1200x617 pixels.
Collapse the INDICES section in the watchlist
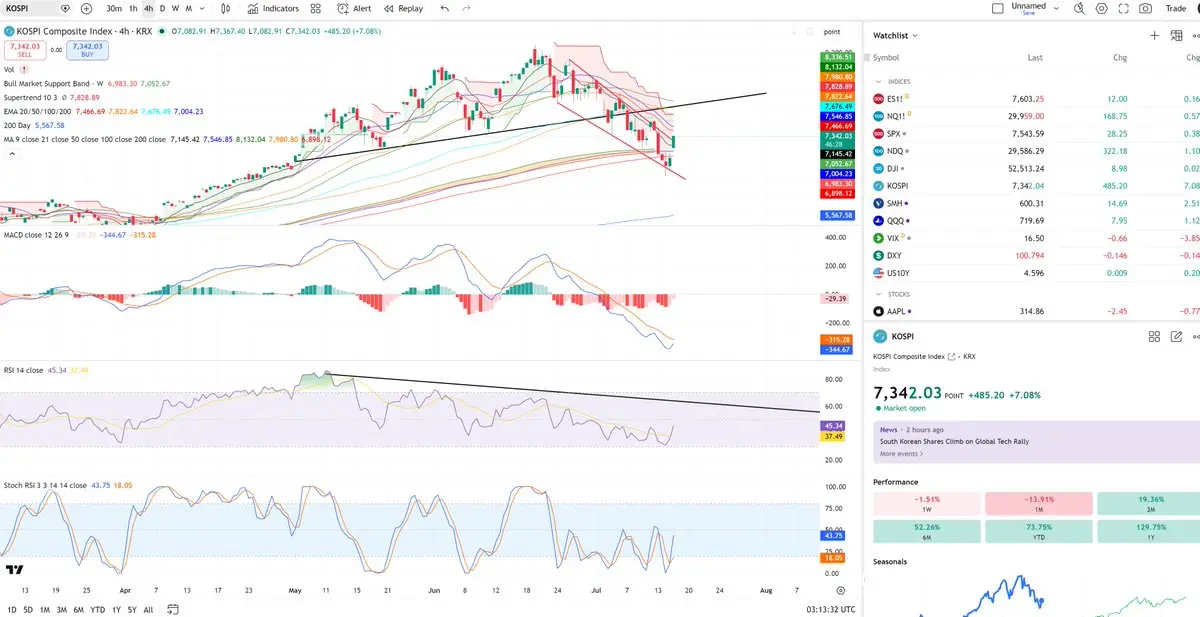pyautogui.click(x=879, y=81)
